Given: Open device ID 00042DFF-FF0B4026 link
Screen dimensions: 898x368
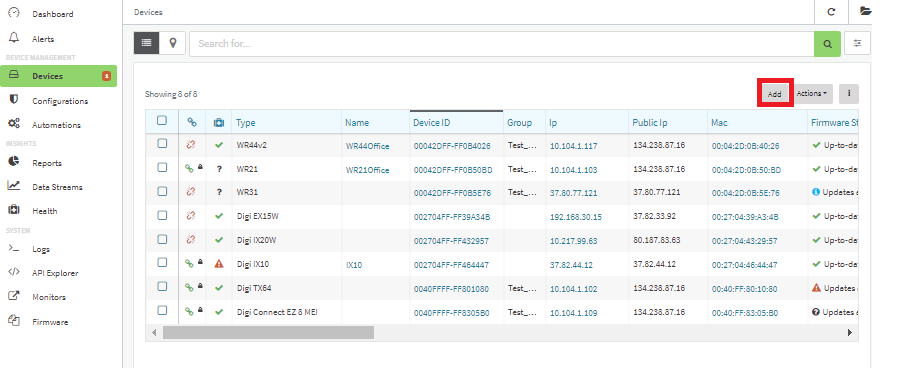Looking at the screenshot, I should (x=452, y=146).
